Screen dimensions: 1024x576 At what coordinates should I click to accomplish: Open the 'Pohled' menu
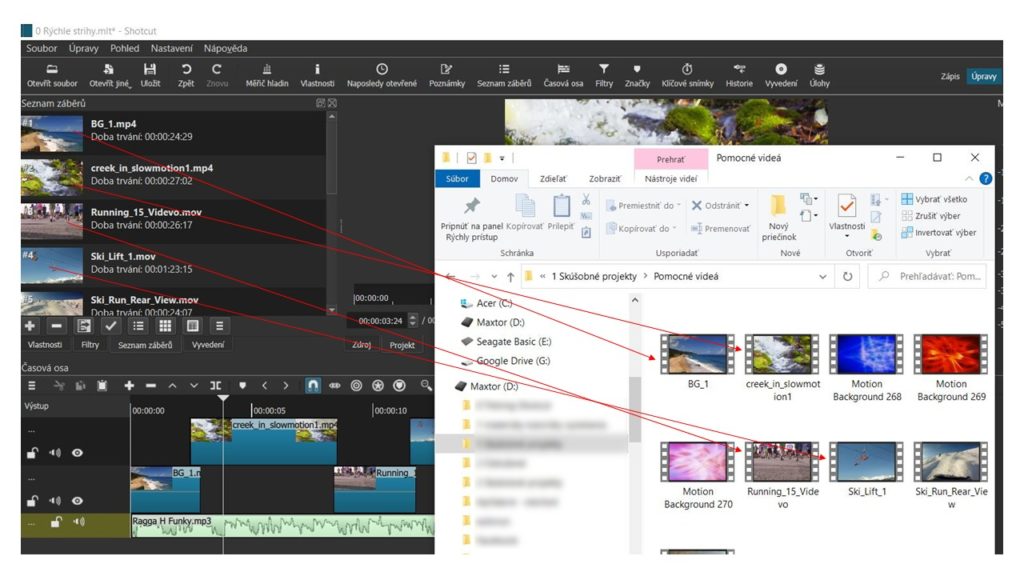pos(125,48)
